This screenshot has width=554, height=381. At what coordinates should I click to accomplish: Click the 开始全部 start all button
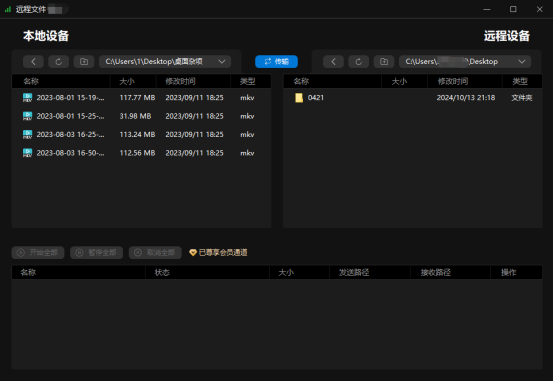(38, 252)
